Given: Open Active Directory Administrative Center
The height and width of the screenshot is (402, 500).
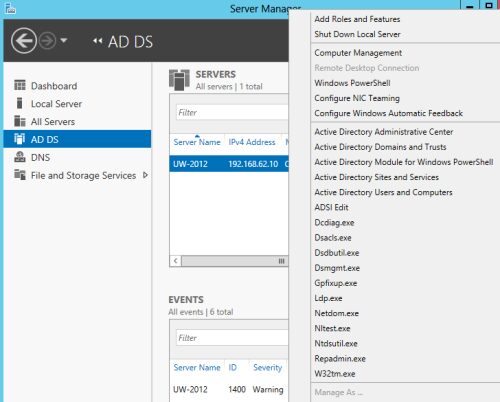Looking at the screenshot, I should [384, 132].
